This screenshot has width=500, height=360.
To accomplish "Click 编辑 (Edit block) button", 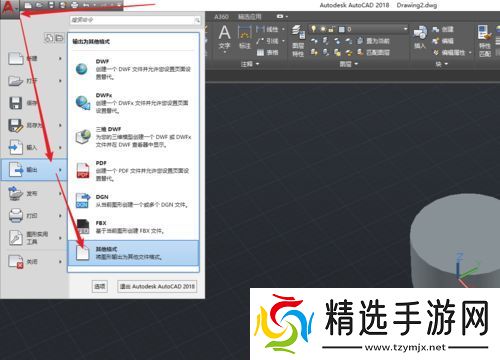I will (443, 41).
